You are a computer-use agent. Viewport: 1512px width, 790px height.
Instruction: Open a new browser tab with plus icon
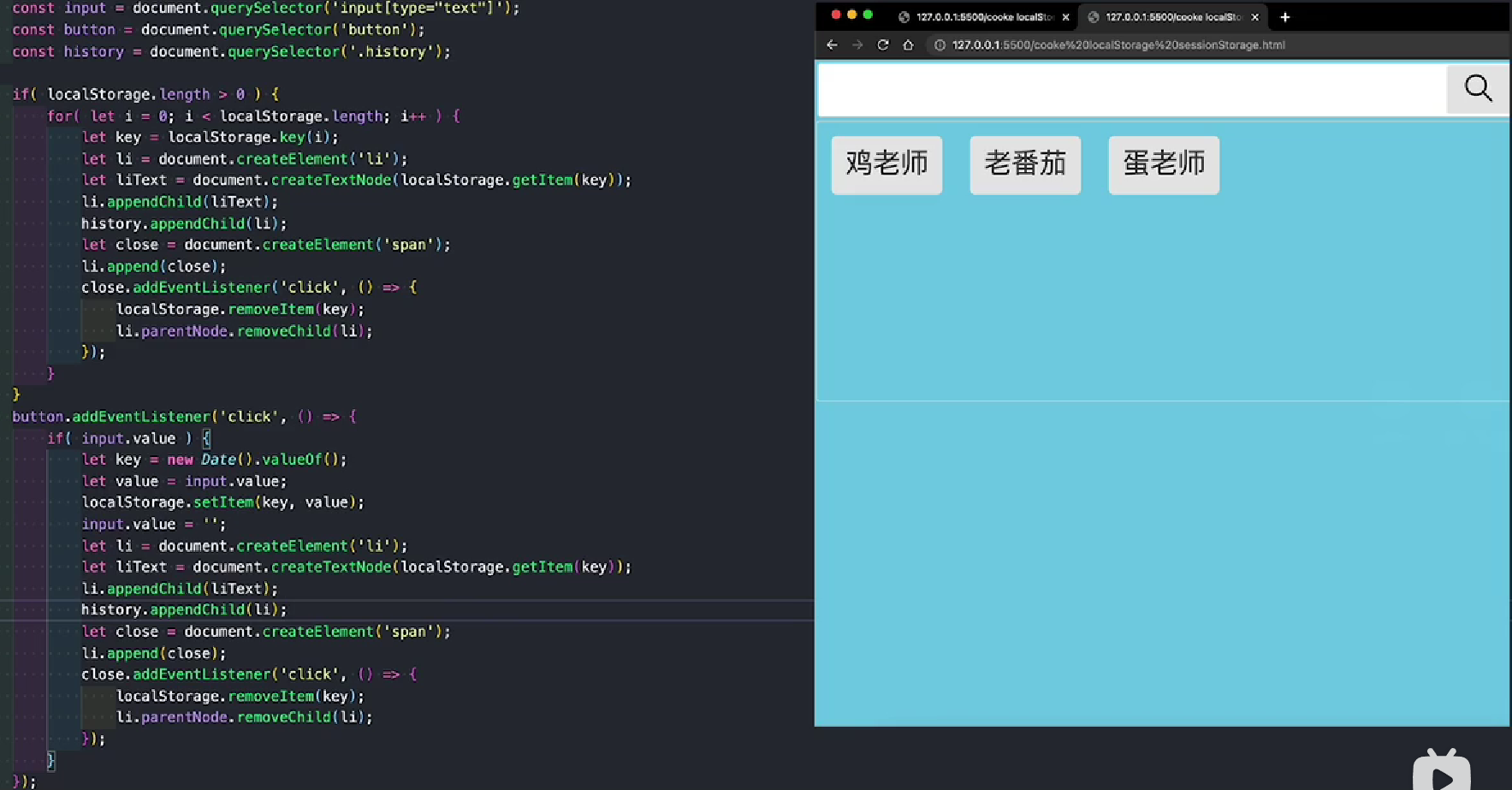[x=1284, y=17]
